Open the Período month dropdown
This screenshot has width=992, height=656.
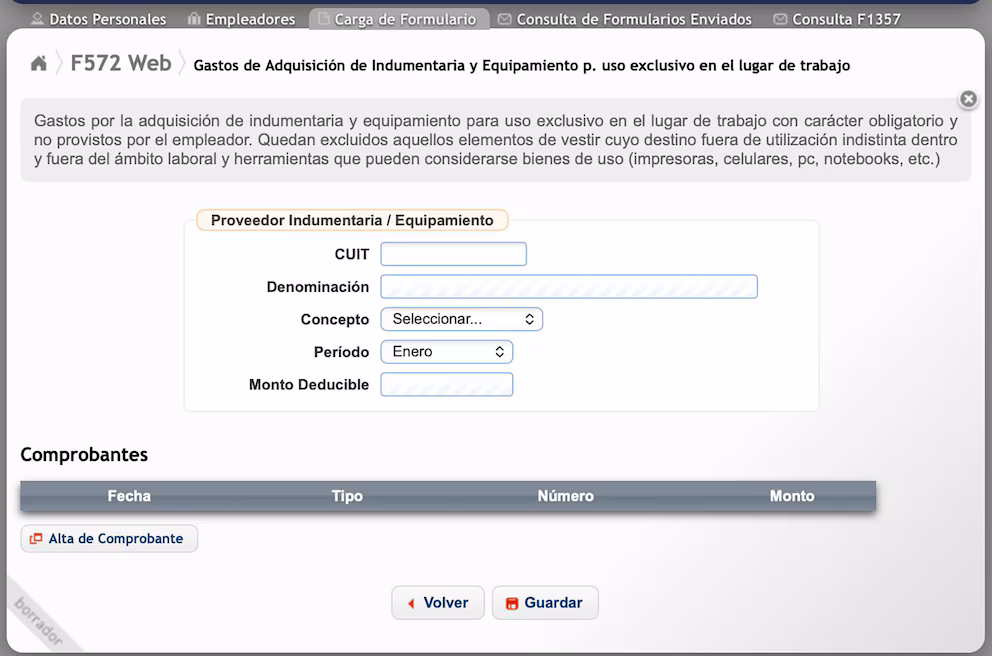pos(447,352)
